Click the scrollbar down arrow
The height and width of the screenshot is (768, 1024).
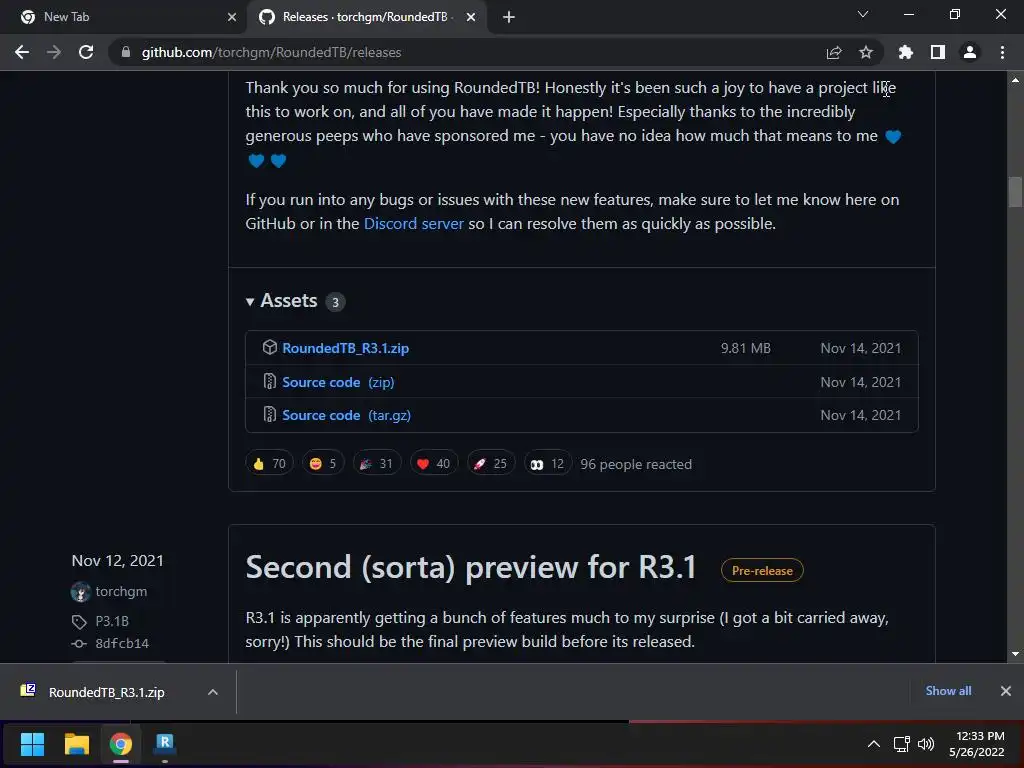tap(1015, 654)
